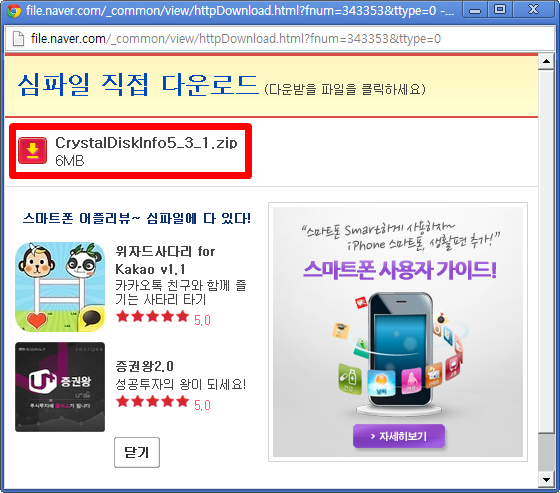Click the page document icon in address bar

(18, 39)
